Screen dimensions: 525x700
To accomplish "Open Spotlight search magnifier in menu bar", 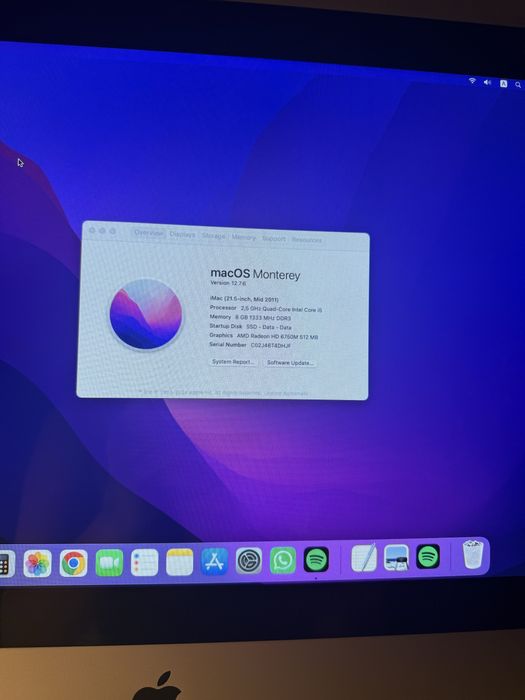I will click(518, 84).
